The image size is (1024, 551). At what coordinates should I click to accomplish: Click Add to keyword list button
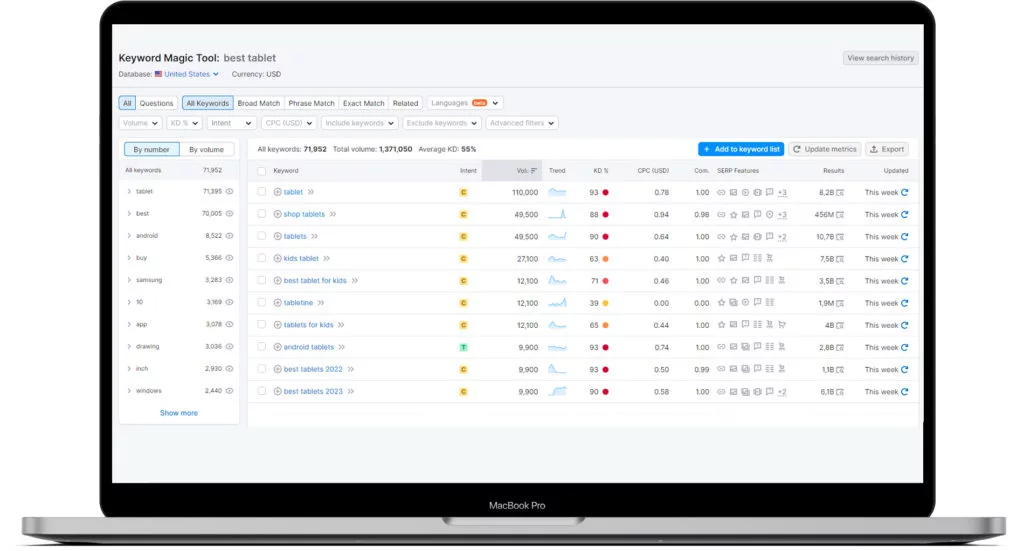point(741,150)
